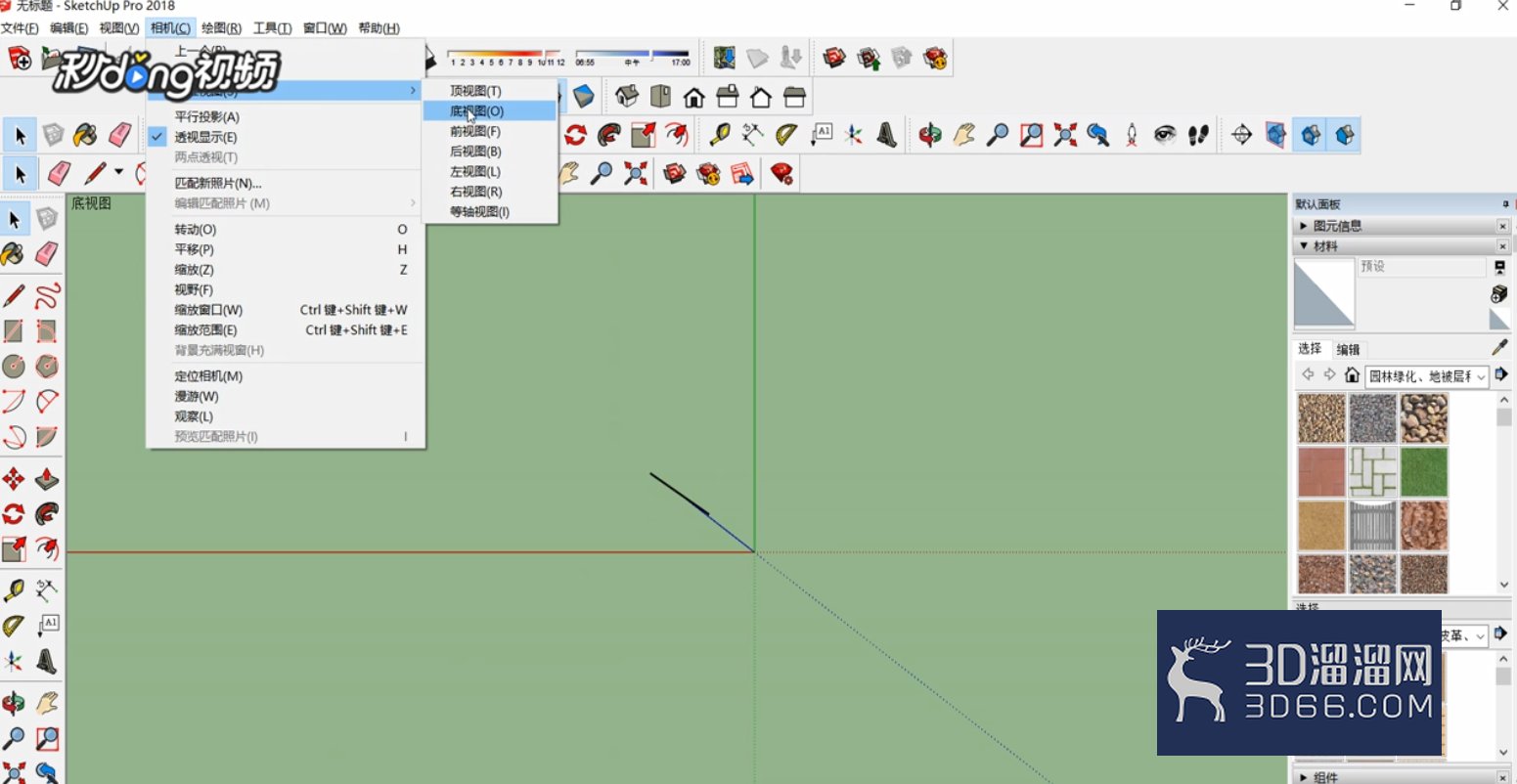1517x784 pixels.
Task: Select the 3 Point Arc tool
Action: pos(14,436)
